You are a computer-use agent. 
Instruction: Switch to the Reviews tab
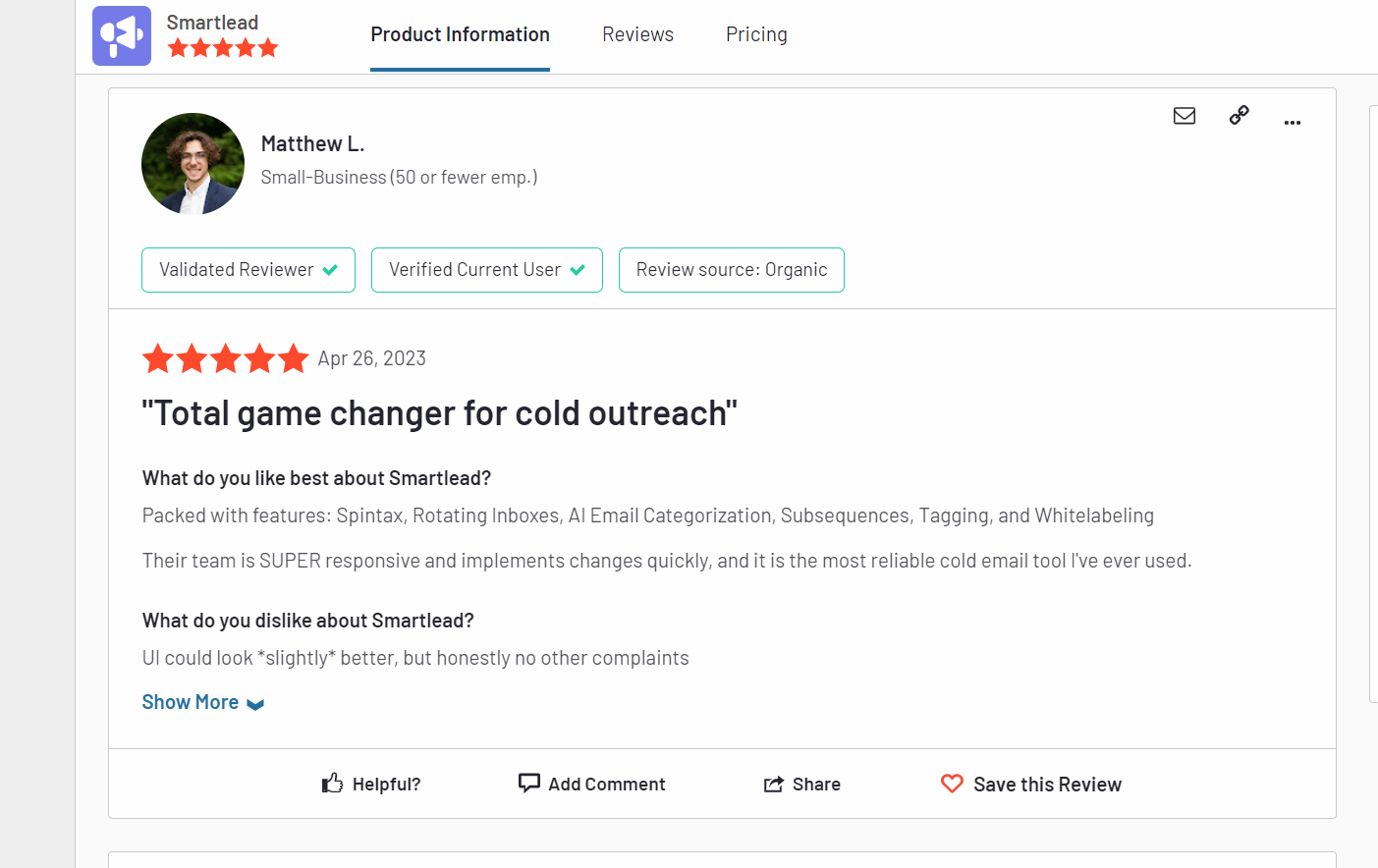coord(637,34)
